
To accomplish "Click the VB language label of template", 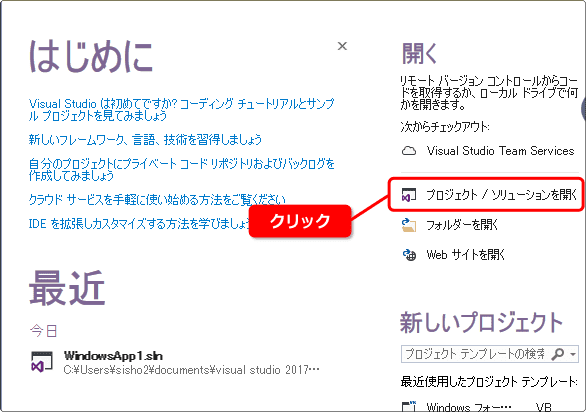I will point(543,407).
